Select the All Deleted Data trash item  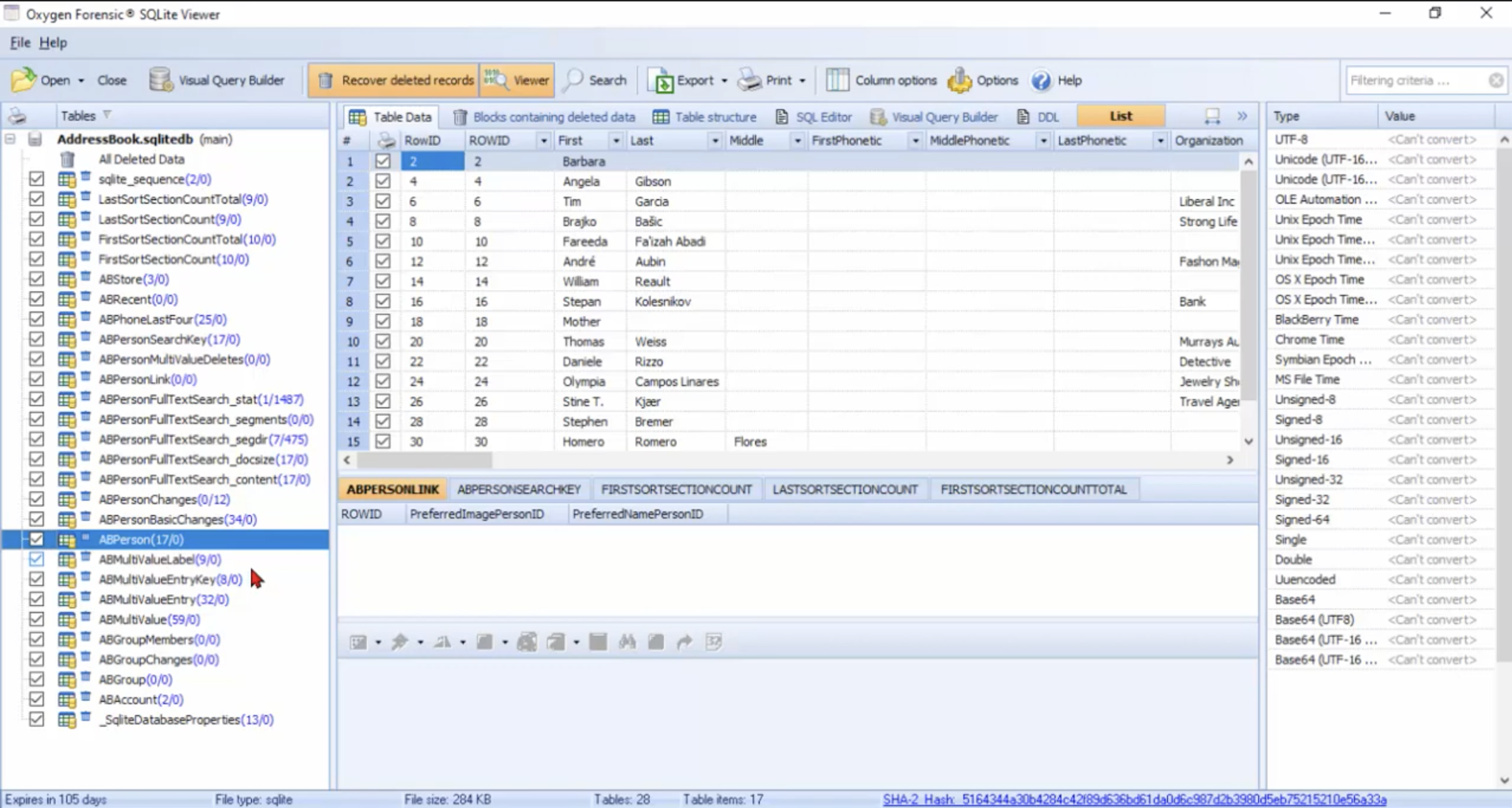(67, 159)
